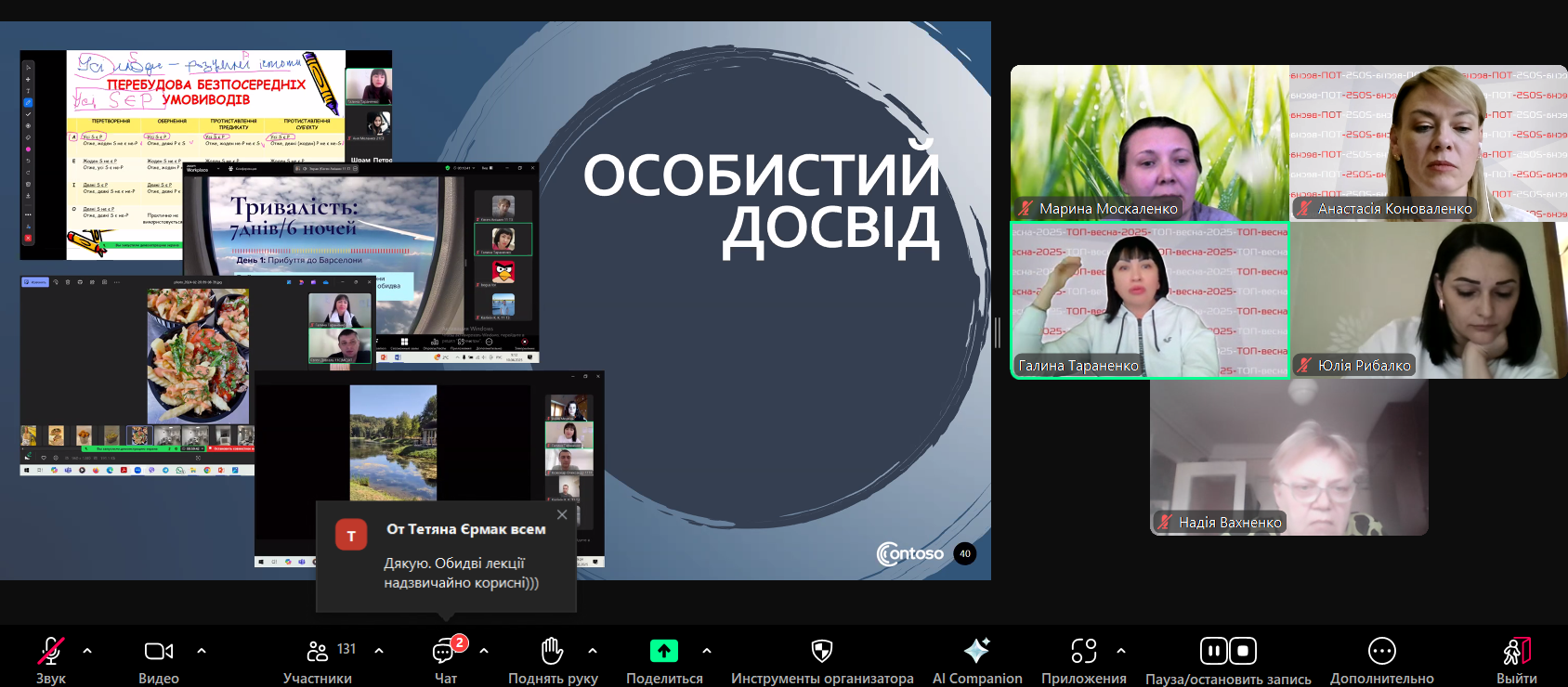This screenshot has height=687, width=1568.
Task: Unmute the microphone via Звук icon
Action: pyautogui.click(x=50, y=652)
